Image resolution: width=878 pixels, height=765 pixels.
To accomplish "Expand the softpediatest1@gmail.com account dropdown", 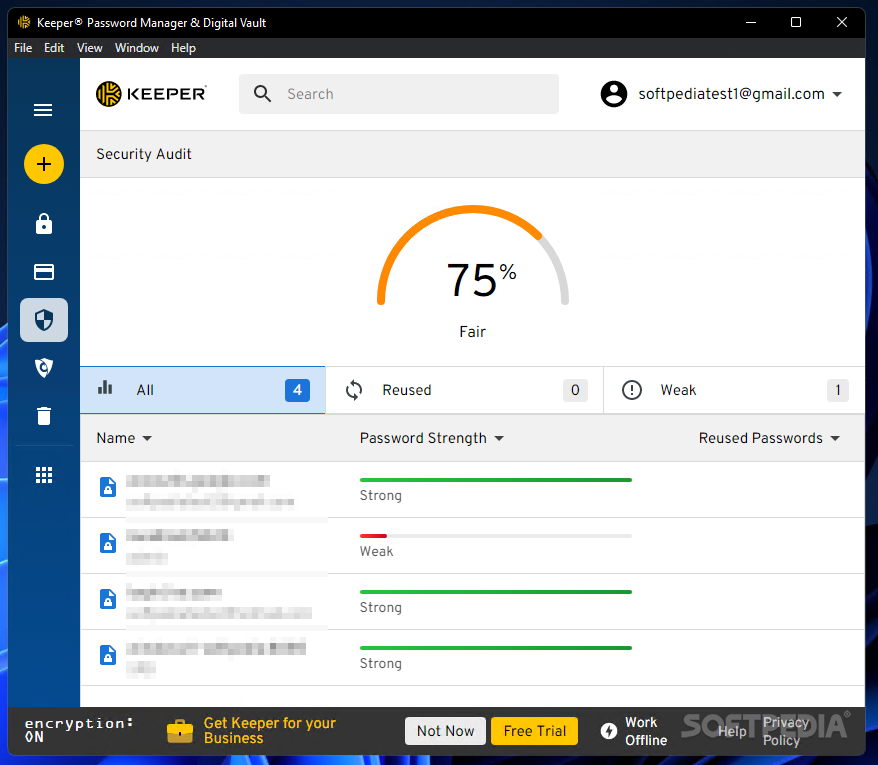I will click(837, 94).
